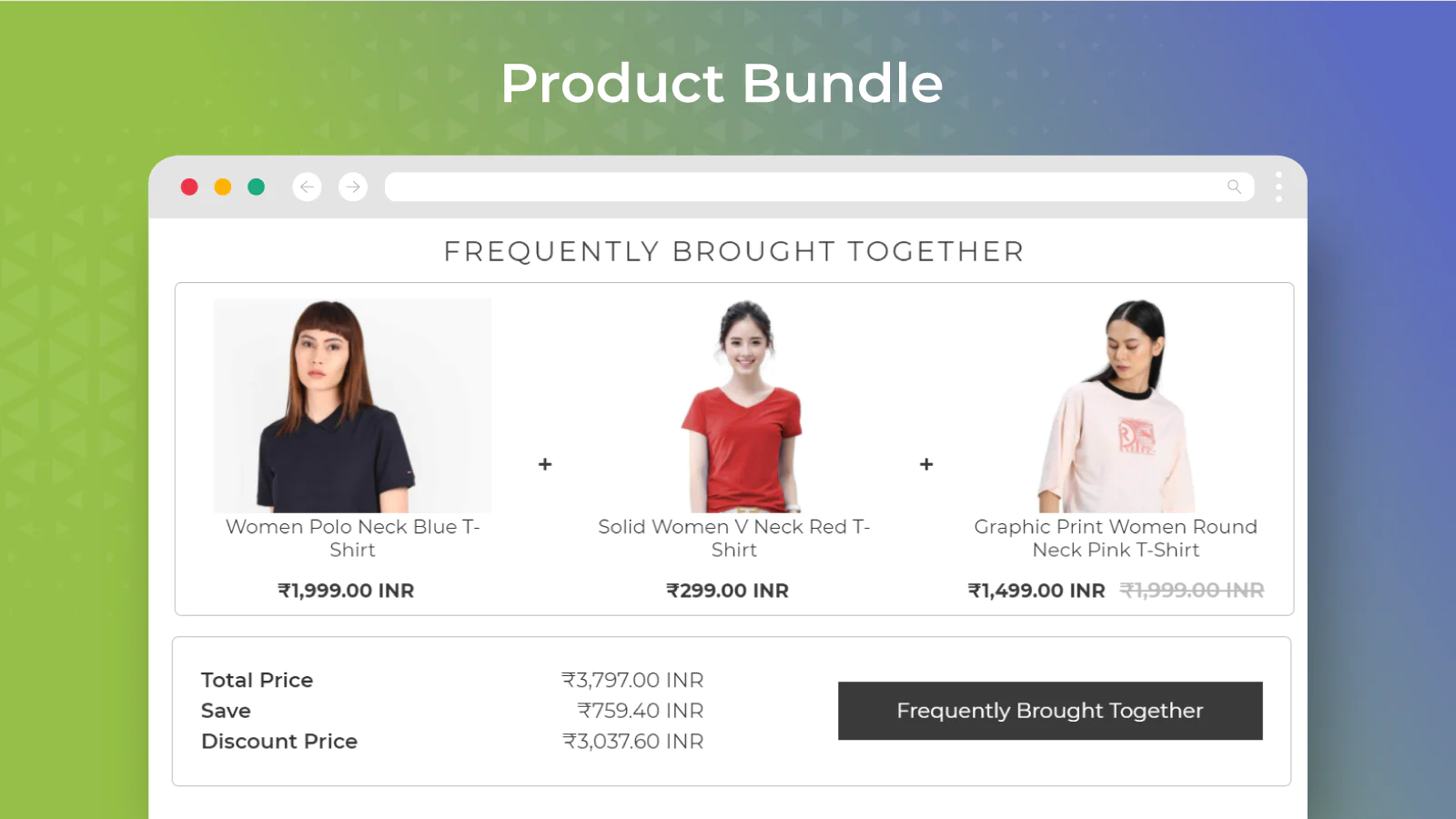Click the Discount Price amount ₹3,037.60
Viewport: 1456px width, 819px height.
[633, 742]
